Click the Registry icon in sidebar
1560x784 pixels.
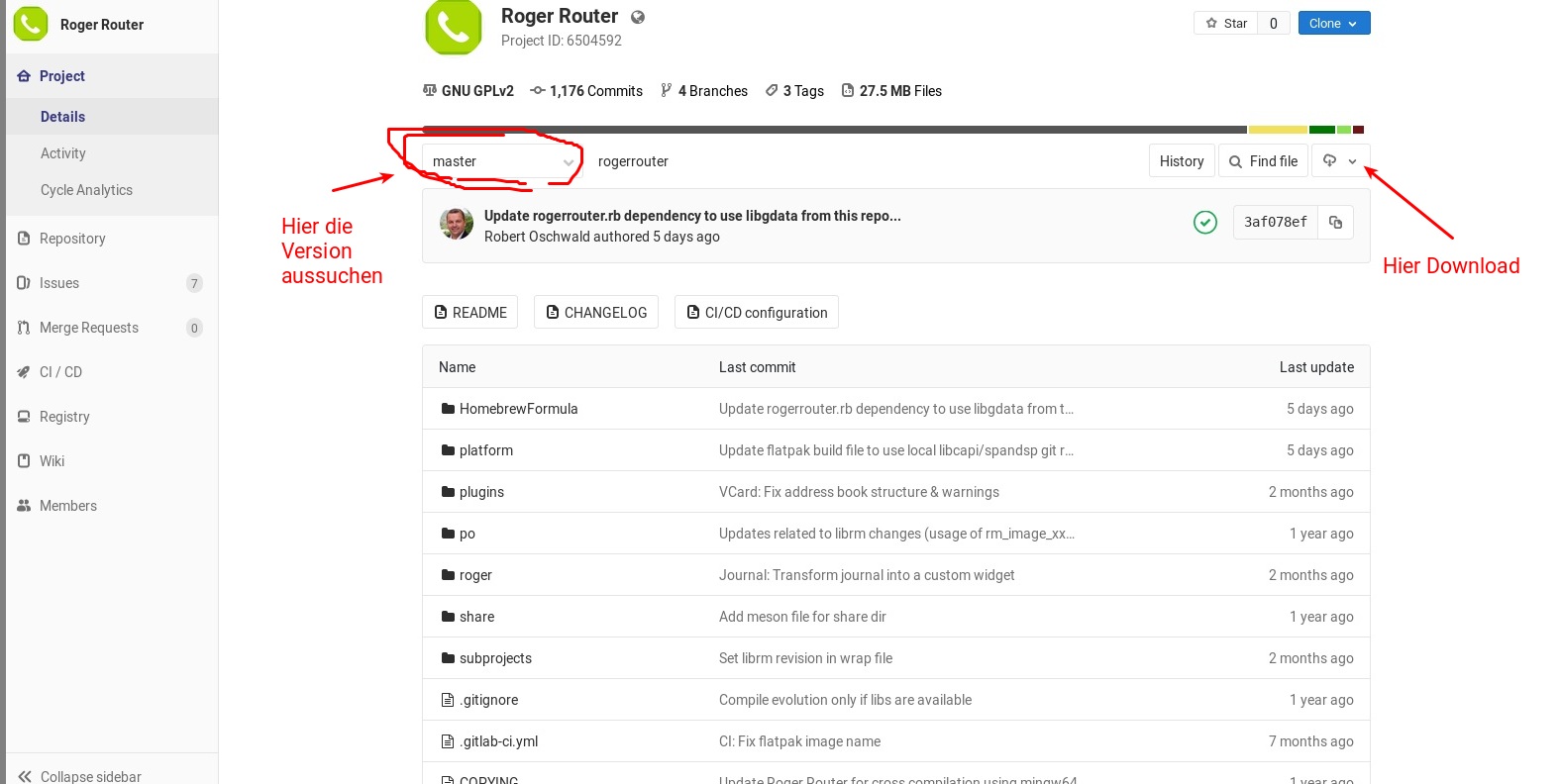(x=24, y=417)
